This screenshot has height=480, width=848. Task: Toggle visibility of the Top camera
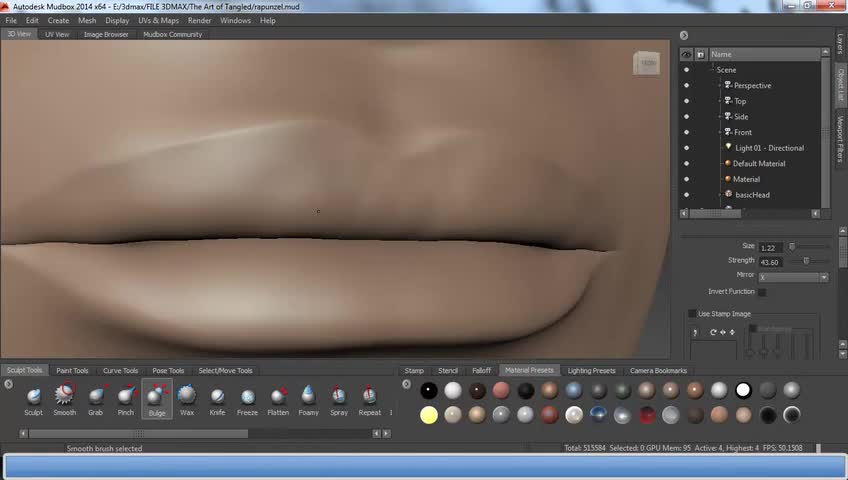(686, 101)
